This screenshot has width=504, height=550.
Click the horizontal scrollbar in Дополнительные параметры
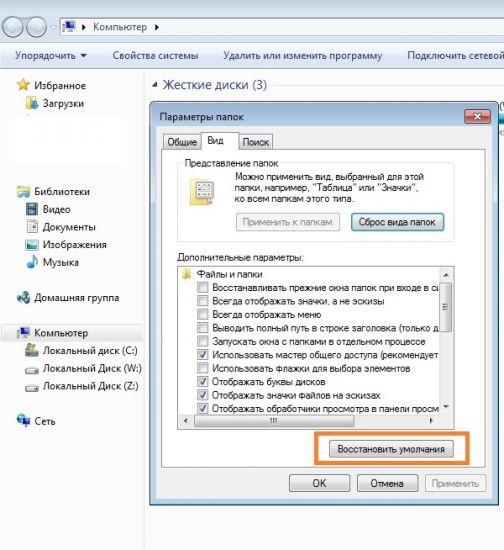tap(274, 420)
